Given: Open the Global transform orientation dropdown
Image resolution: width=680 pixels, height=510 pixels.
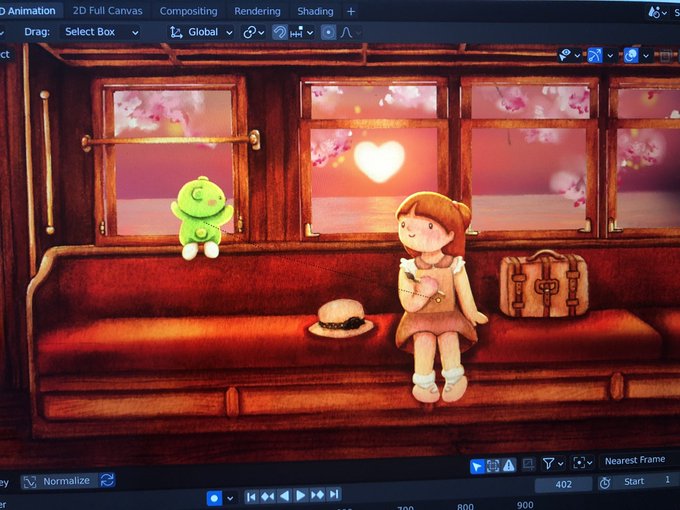Looking at the screenshot, I should pos(202,32).
